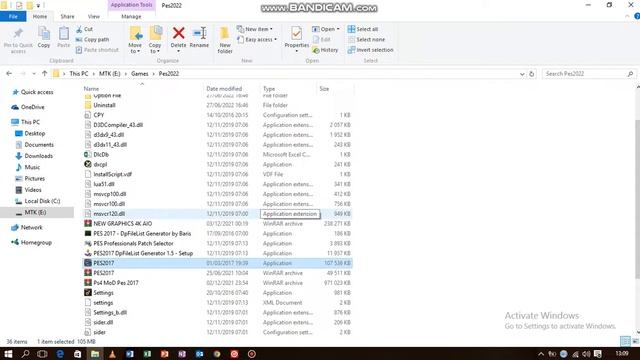Select Quick access in navigation pane
640x360 pixels.
click(x=37, y=92)
